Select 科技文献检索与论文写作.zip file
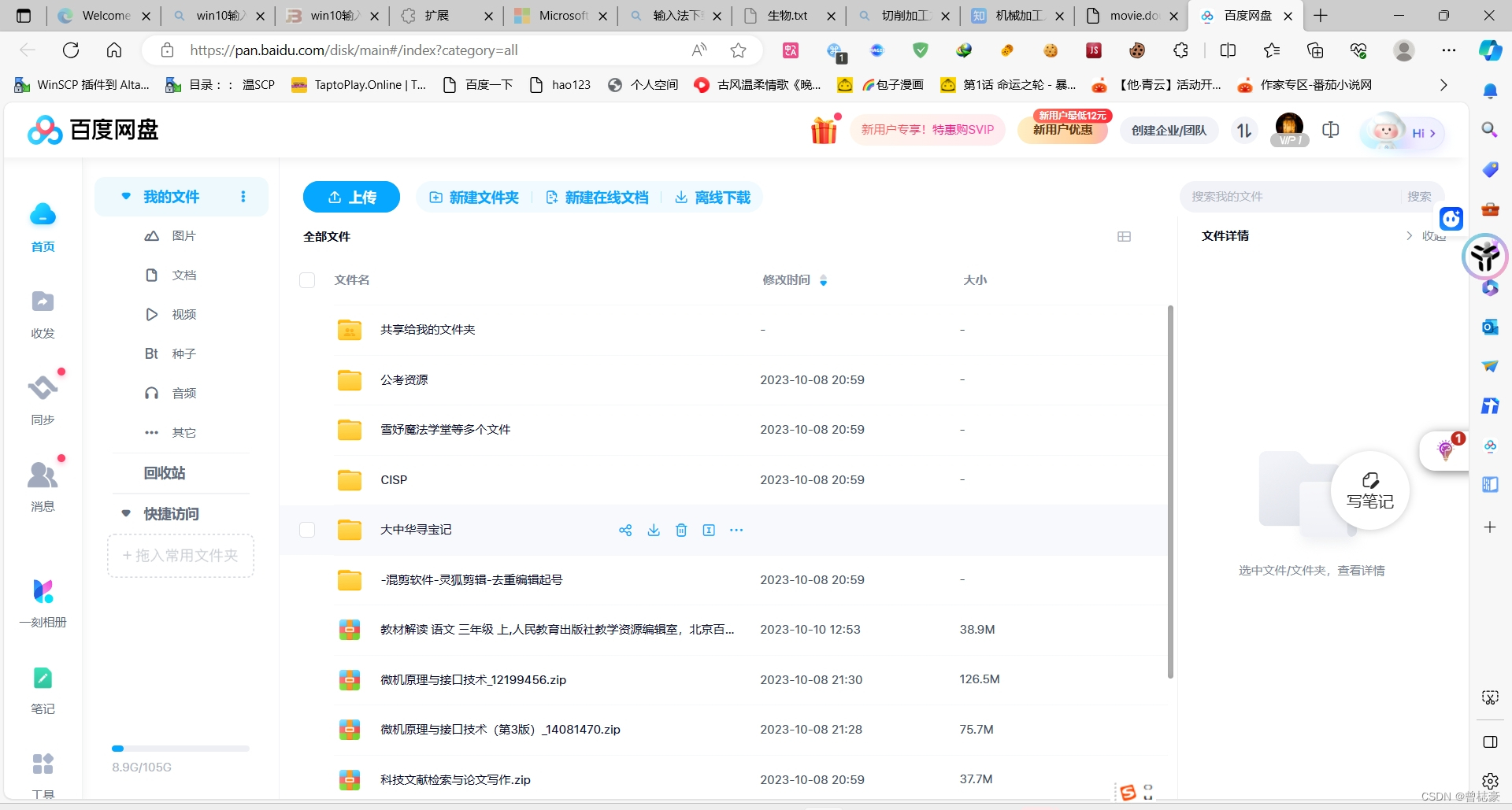This screenshot has width=1512, height=810. (x=455, y=779)
